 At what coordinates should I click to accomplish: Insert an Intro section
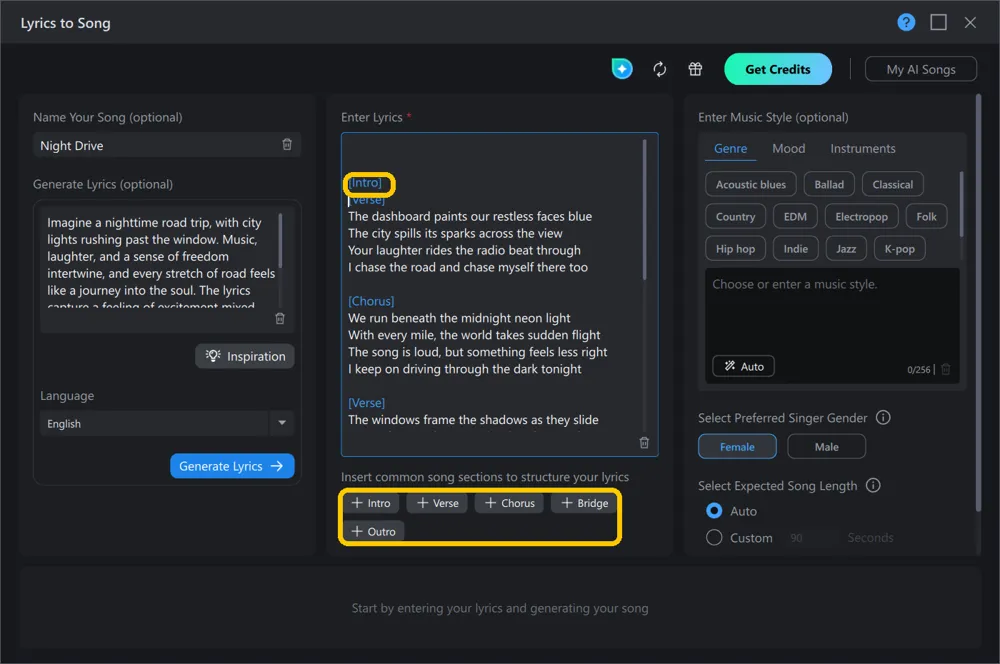pos(371,503)
